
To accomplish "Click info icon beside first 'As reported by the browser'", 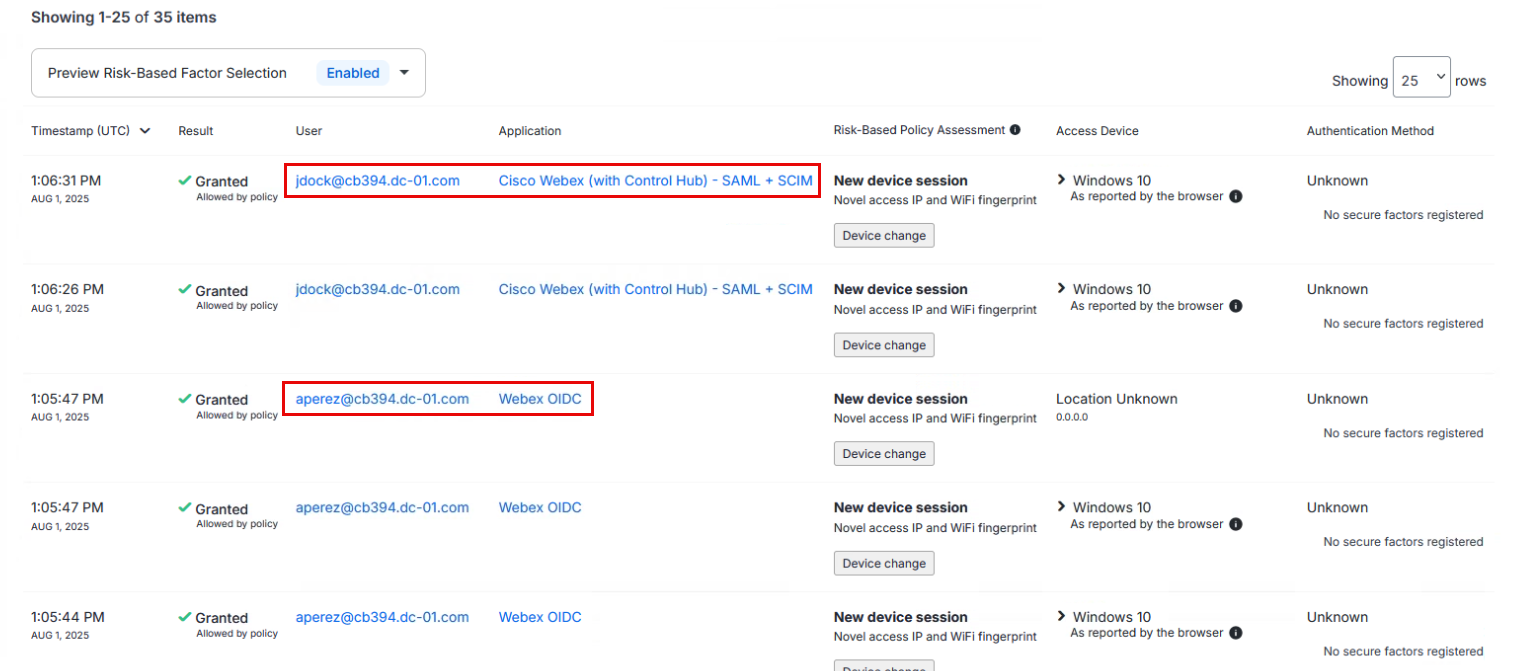I will coord(1236,197).
